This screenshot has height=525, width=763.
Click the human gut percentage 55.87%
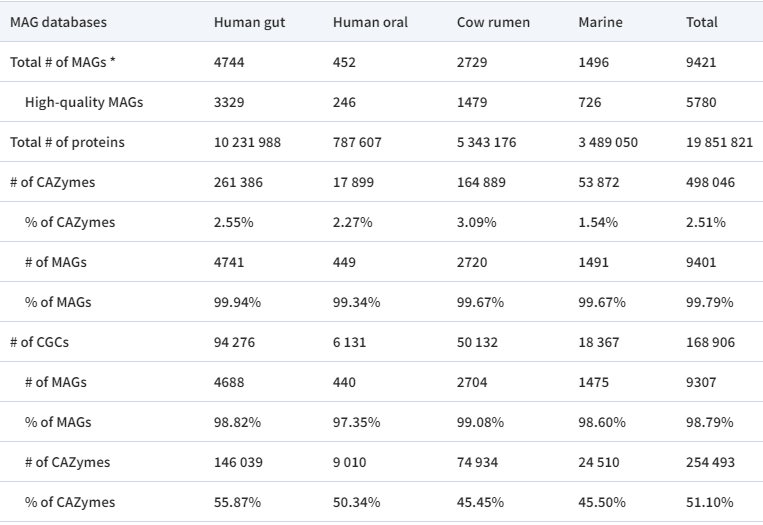coord(237,502)
